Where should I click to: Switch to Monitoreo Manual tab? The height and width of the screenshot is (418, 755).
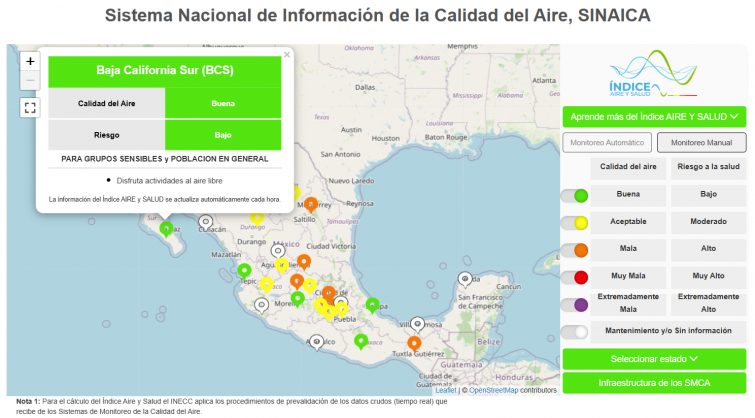(700, 143)
